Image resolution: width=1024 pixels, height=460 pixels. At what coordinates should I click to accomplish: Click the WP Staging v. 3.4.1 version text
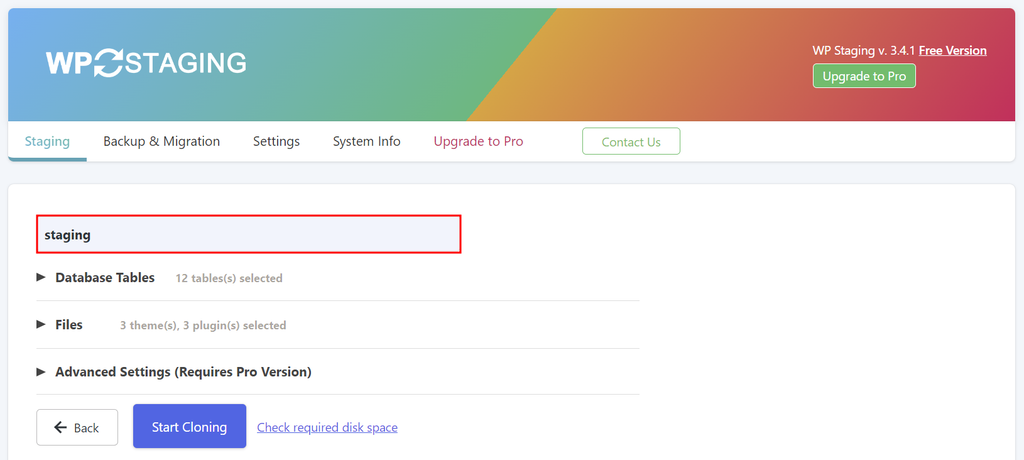[864, 51]
